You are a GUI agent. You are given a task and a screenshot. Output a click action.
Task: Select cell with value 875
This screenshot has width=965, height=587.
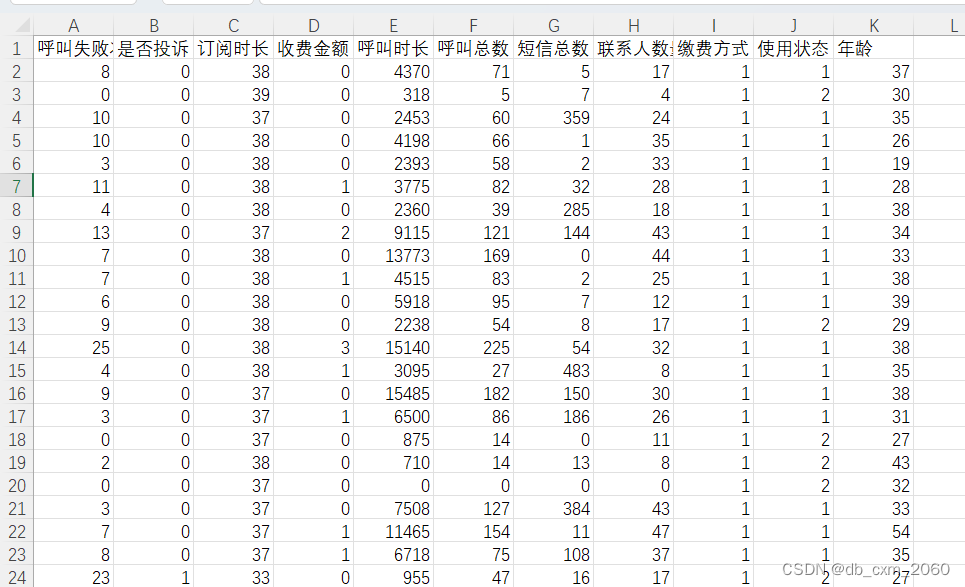pos(393,439)
